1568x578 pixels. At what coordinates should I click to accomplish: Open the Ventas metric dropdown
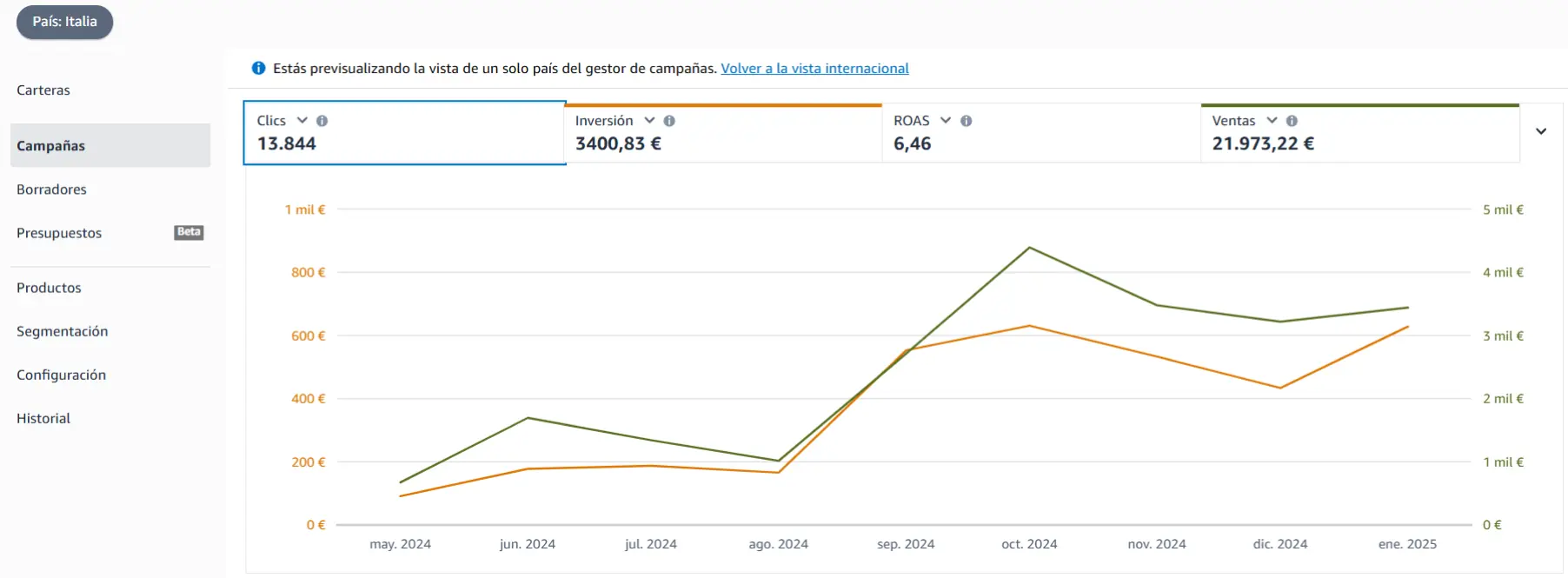pyautogui.click(x=1272, y=120)
